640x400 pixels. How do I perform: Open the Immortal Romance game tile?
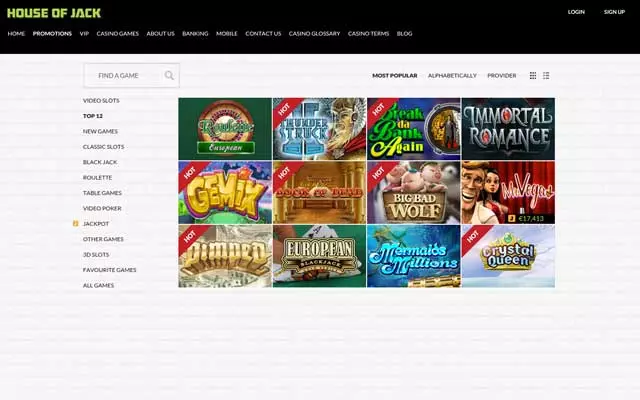click(x=508, y=129)
